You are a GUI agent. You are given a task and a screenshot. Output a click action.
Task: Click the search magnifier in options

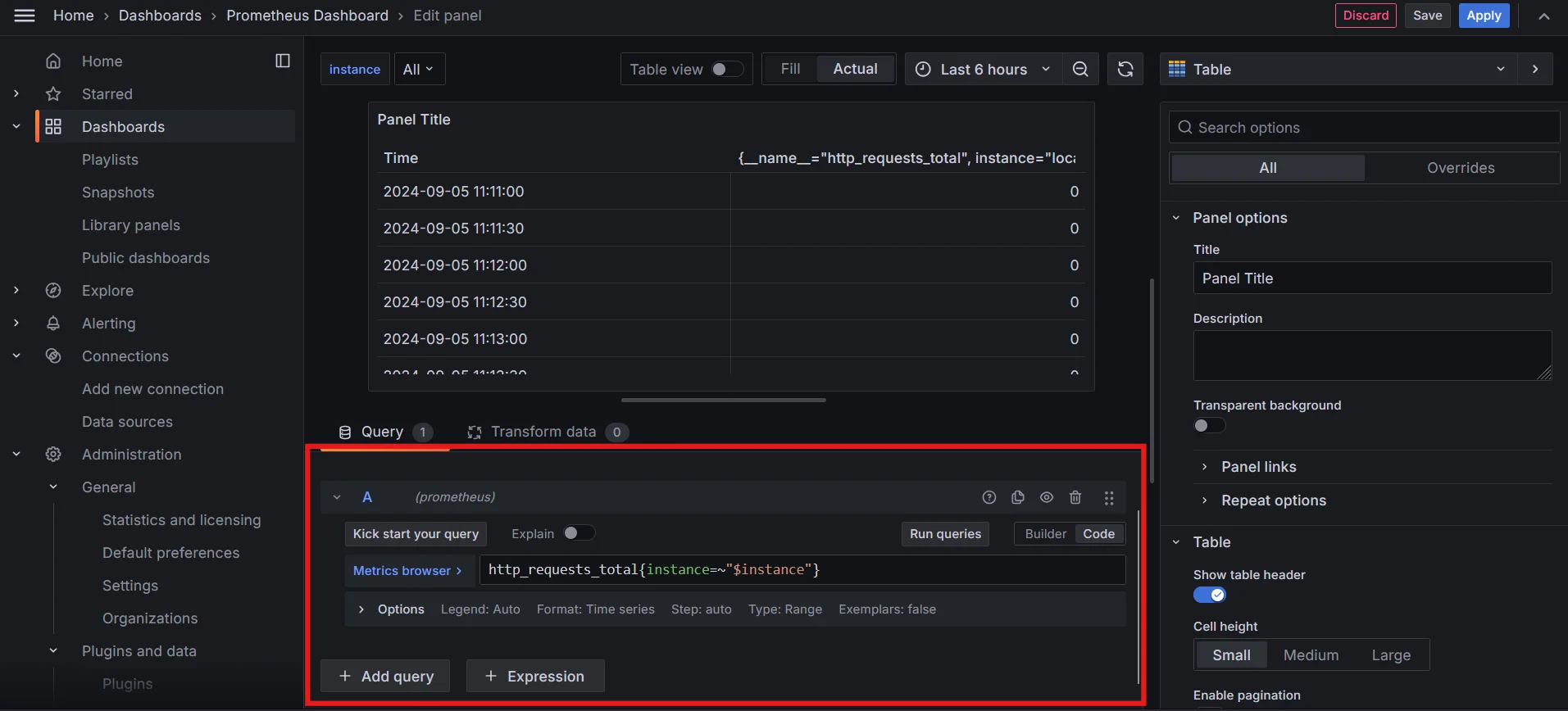[x=1184, y=128]
